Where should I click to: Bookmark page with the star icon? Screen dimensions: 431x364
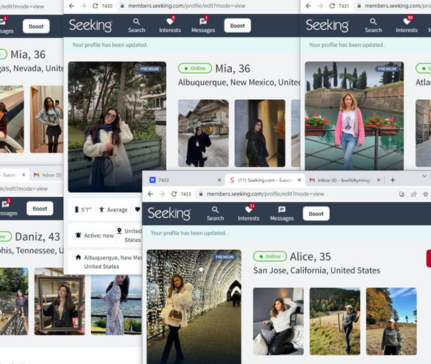pos(425,194)
